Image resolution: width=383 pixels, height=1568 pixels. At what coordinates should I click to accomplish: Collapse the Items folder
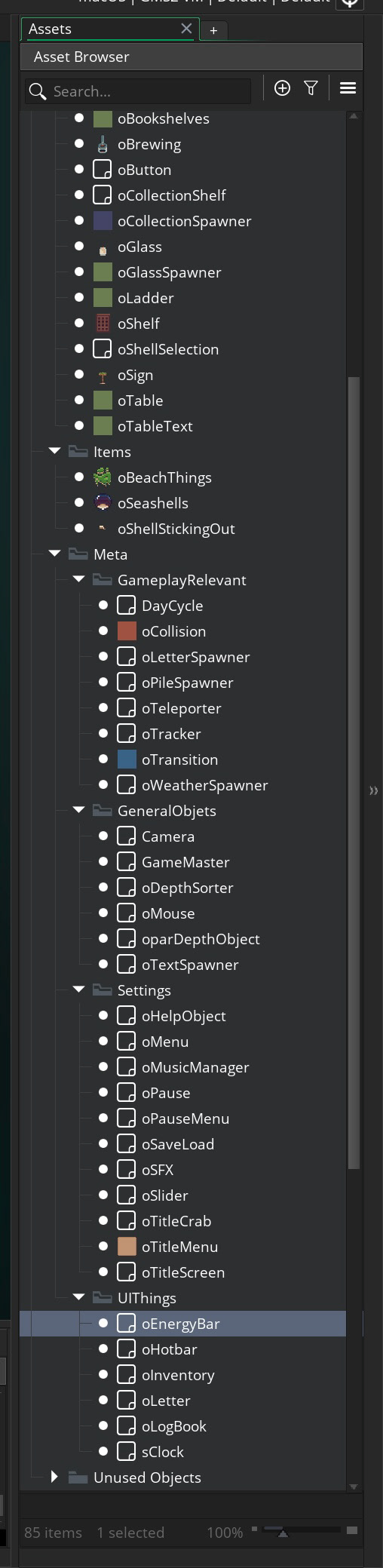point(54,451)
